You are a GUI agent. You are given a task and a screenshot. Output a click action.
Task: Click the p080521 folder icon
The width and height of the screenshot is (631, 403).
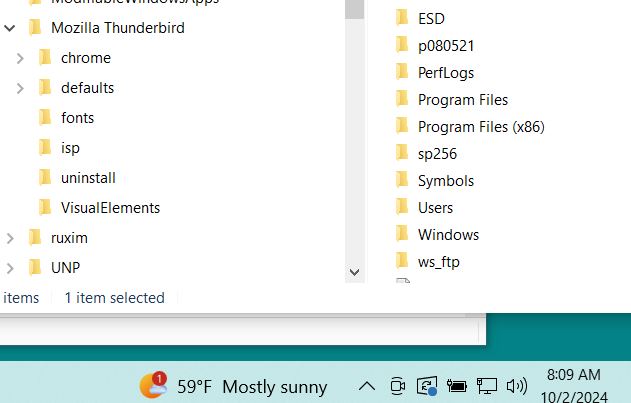click(x=402, y=45)
